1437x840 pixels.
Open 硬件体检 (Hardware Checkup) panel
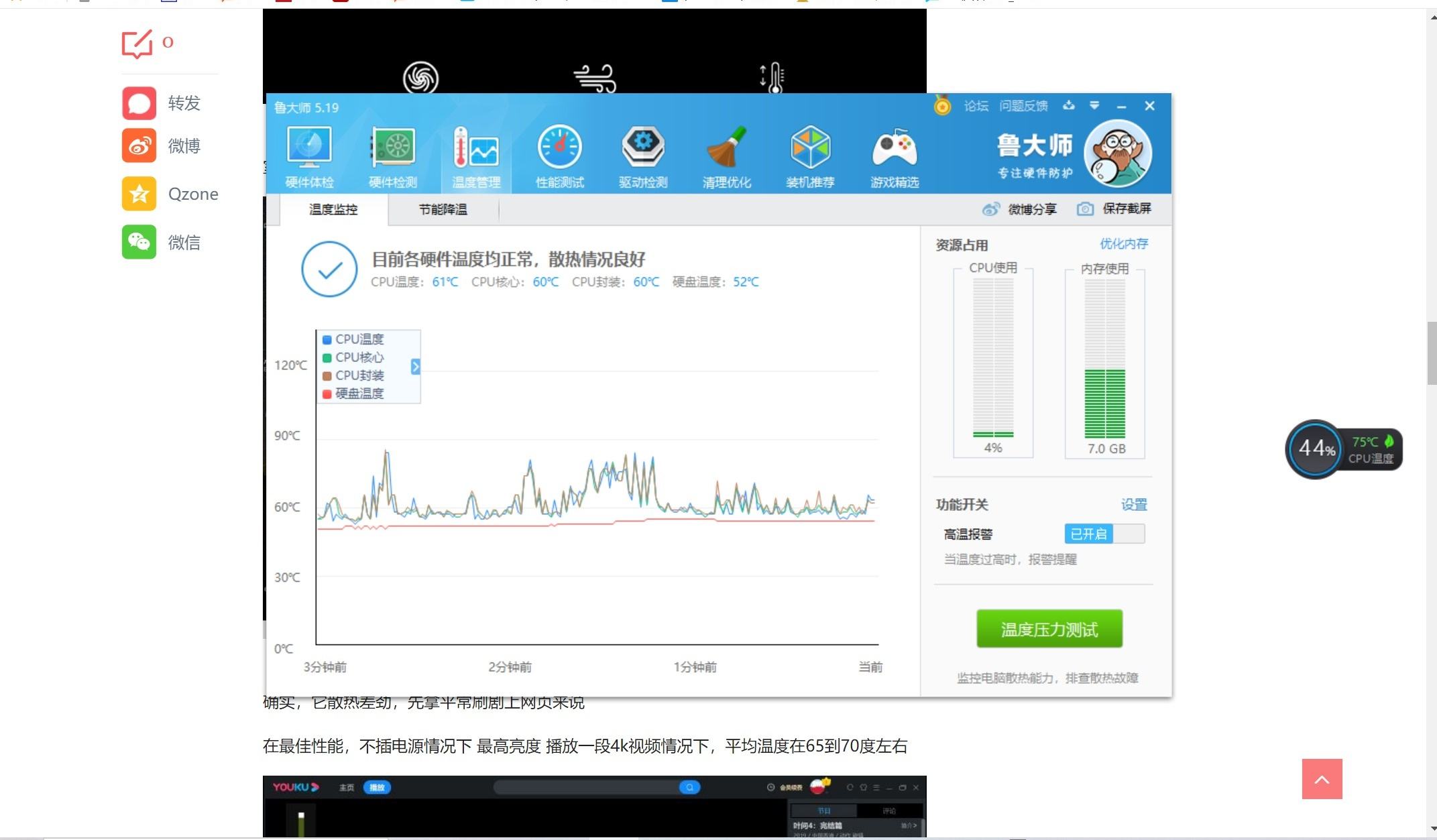click(310, 155)
